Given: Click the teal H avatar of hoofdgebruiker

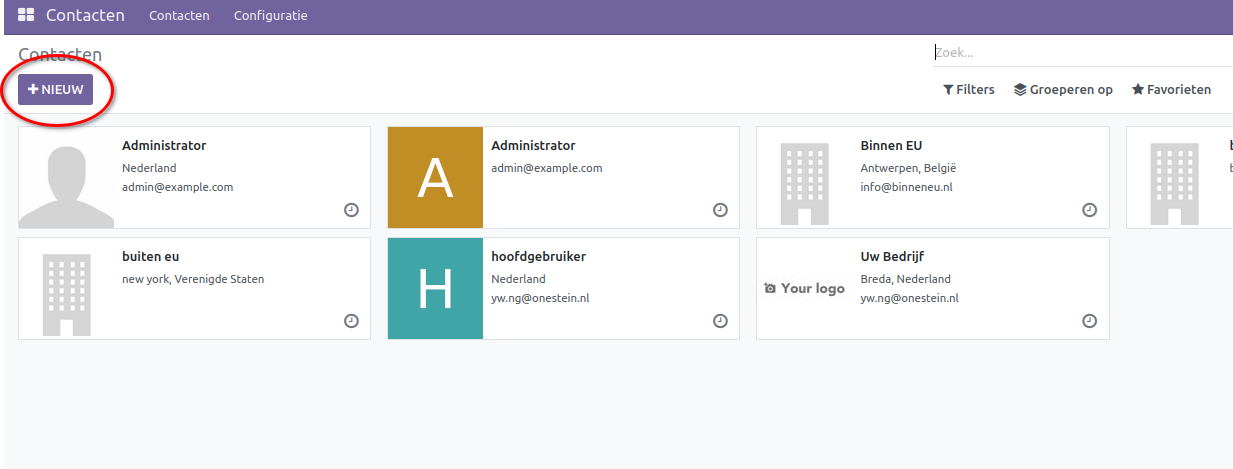Looking at the screenshot, I should click(x=435, y=289).
